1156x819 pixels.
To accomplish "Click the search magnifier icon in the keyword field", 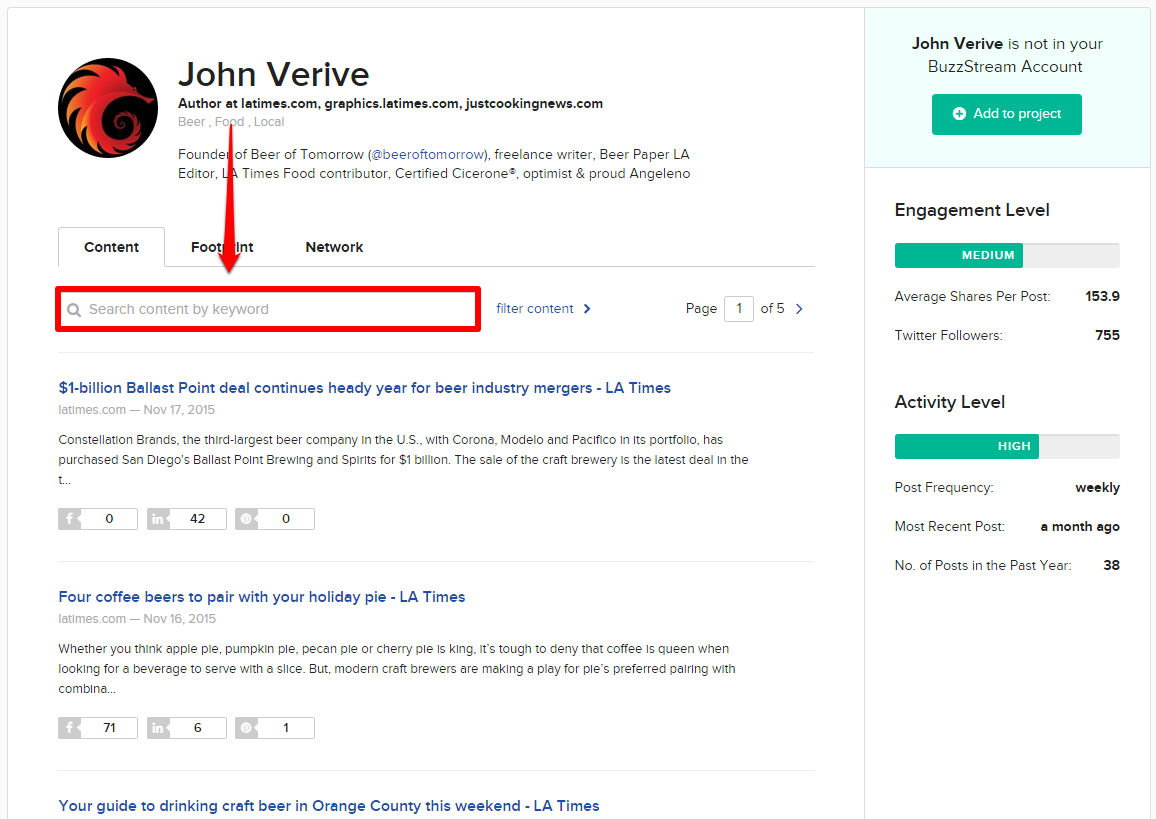I will [x=75, y=309].
